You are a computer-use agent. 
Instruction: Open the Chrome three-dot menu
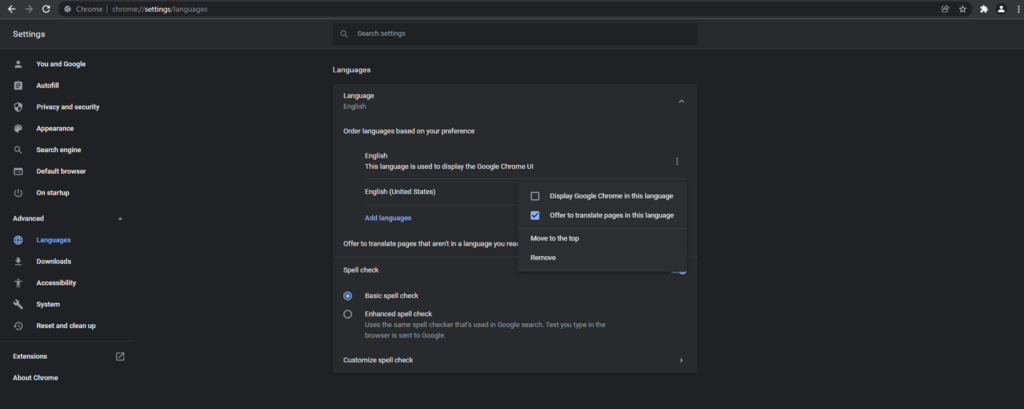pos(1018,9)
